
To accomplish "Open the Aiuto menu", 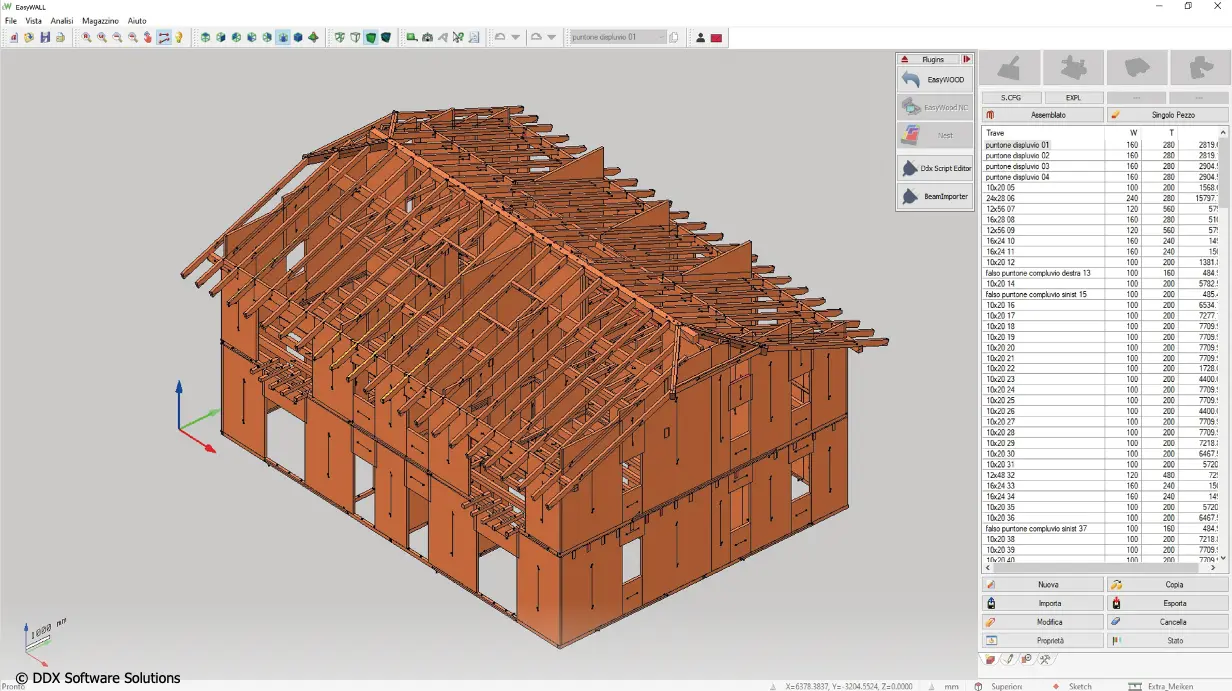I will click(x=137, y=20).
